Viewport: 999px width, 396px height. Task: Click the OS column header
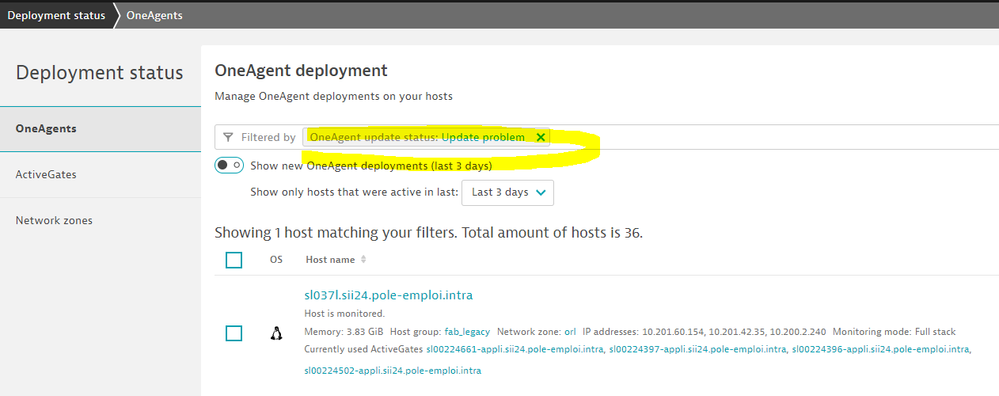(x=276, y=260)
